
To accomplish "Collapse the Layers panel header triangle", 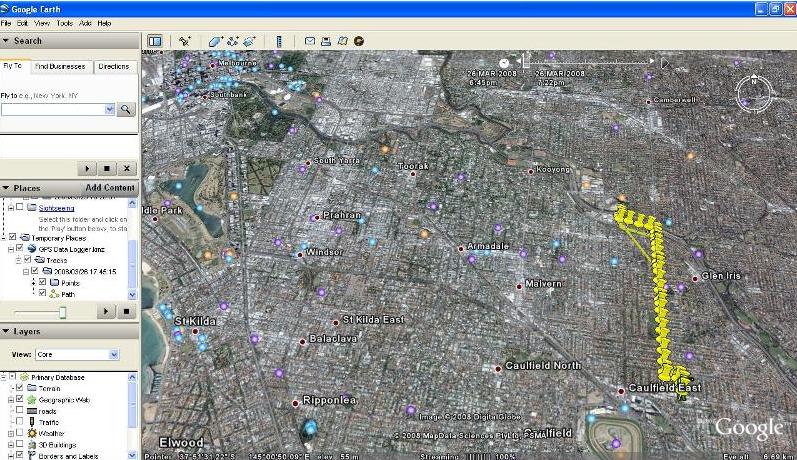I will (x=6, y=331).
